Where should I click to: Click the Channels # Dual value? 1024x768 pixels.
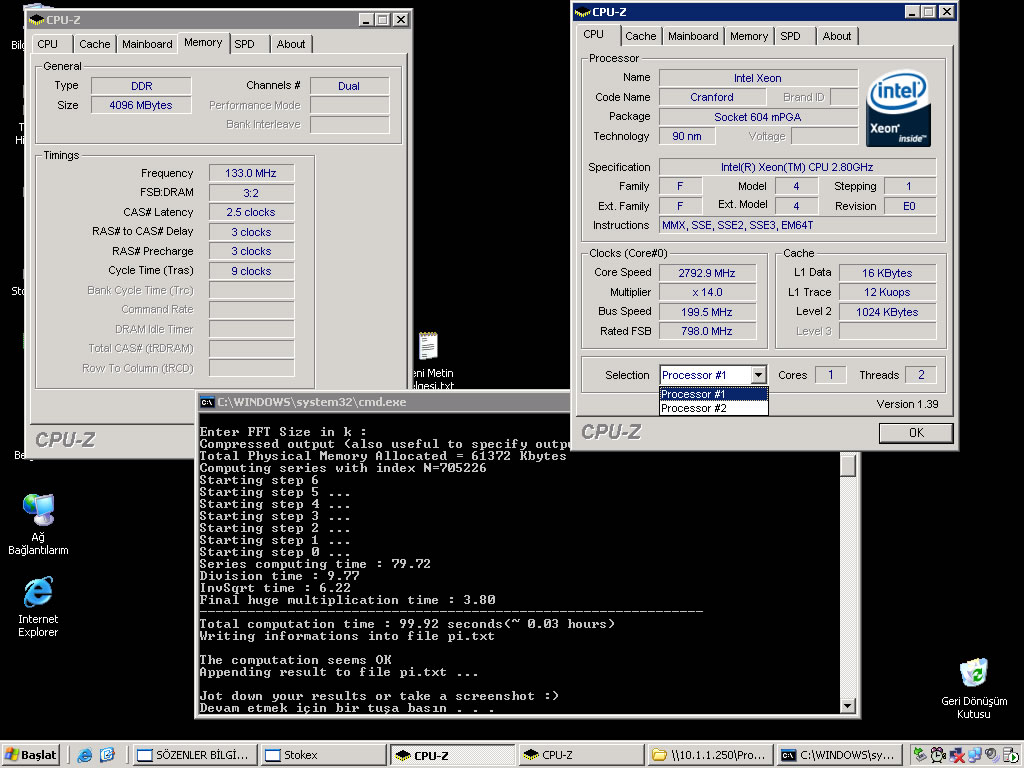click(x=349, y=86)
